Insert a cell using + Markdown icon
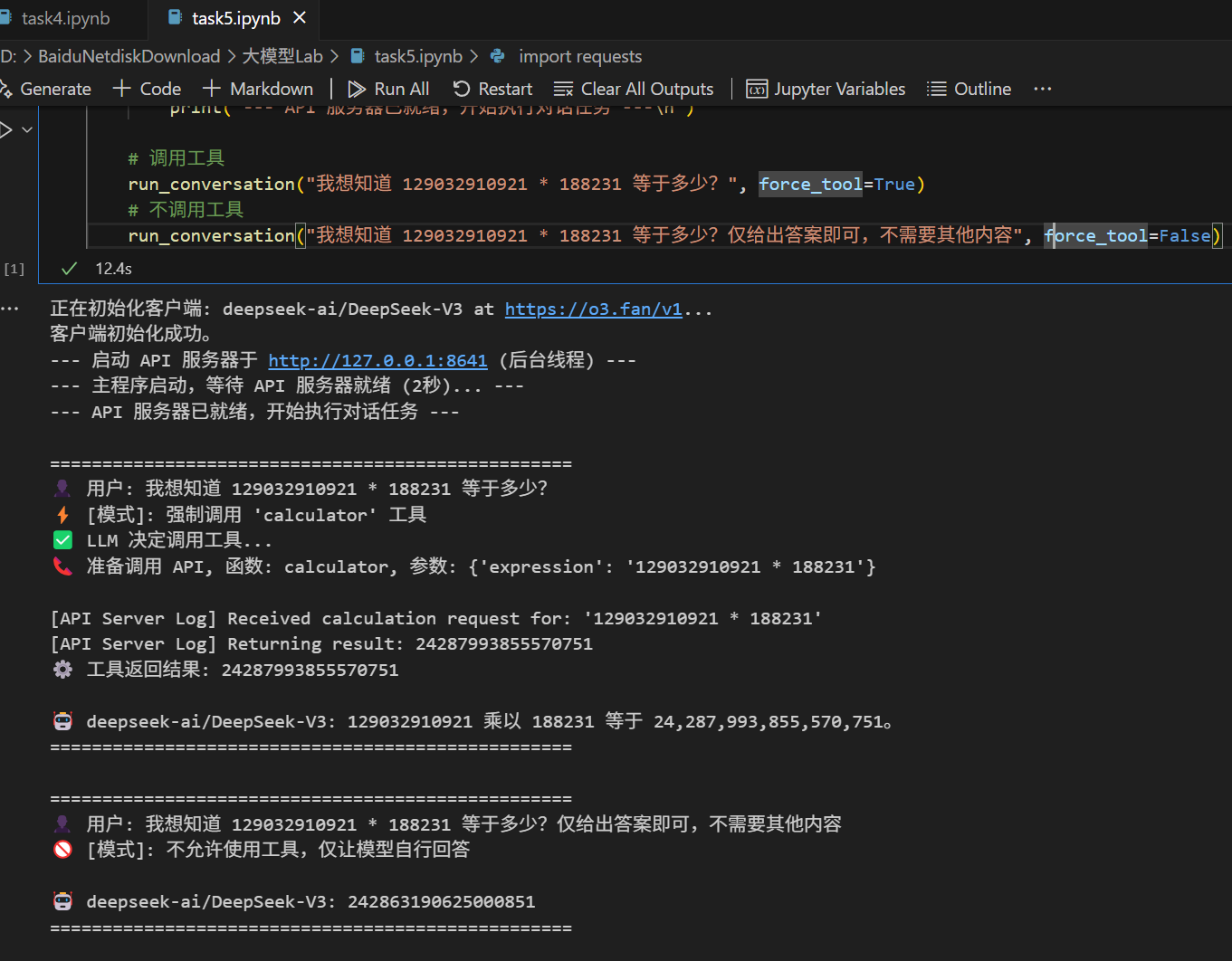The height and width of the screenshot is (961, 1232). point(211,88)
